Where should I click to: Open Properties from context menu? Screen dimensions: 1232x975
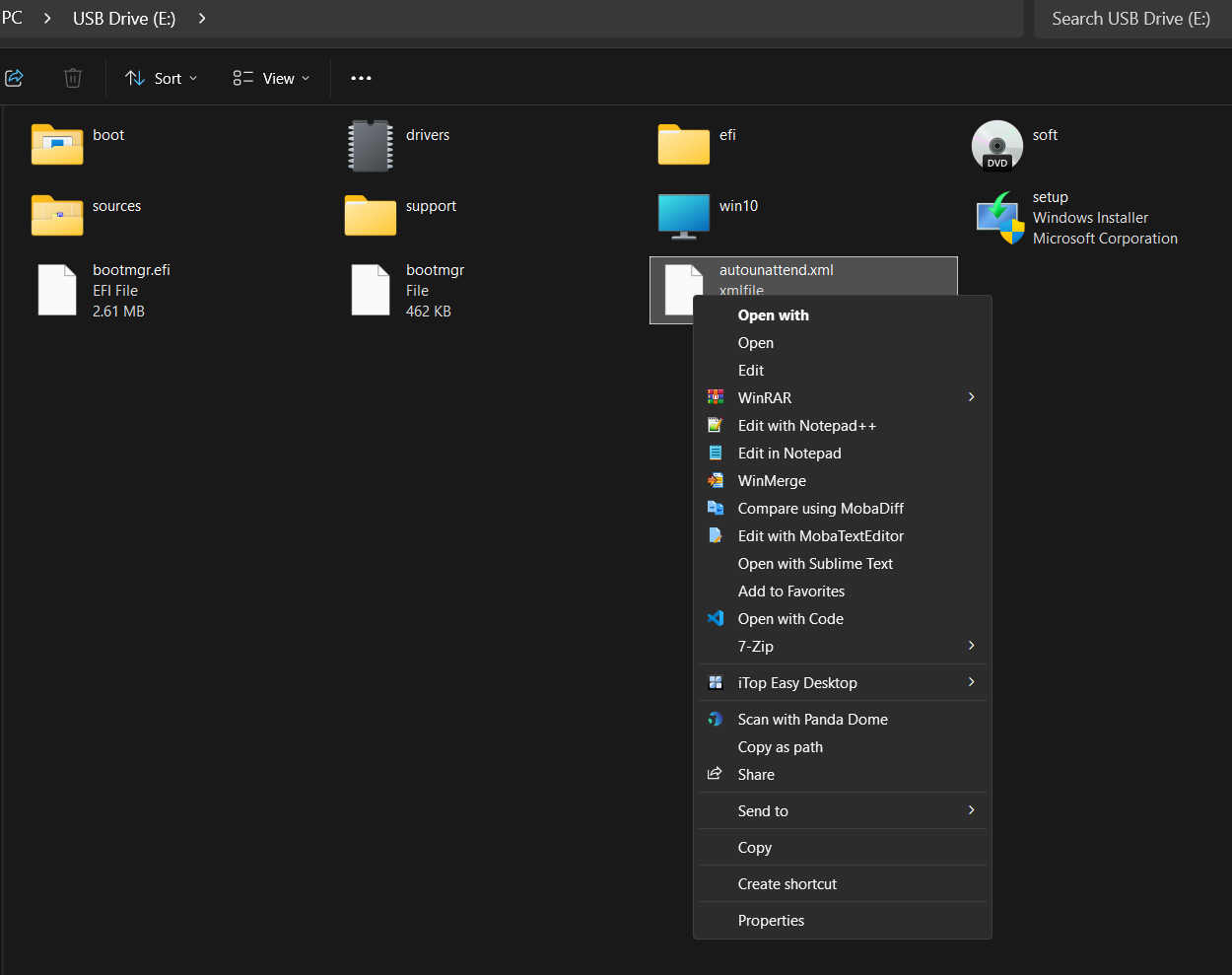[x=843, y=921]
